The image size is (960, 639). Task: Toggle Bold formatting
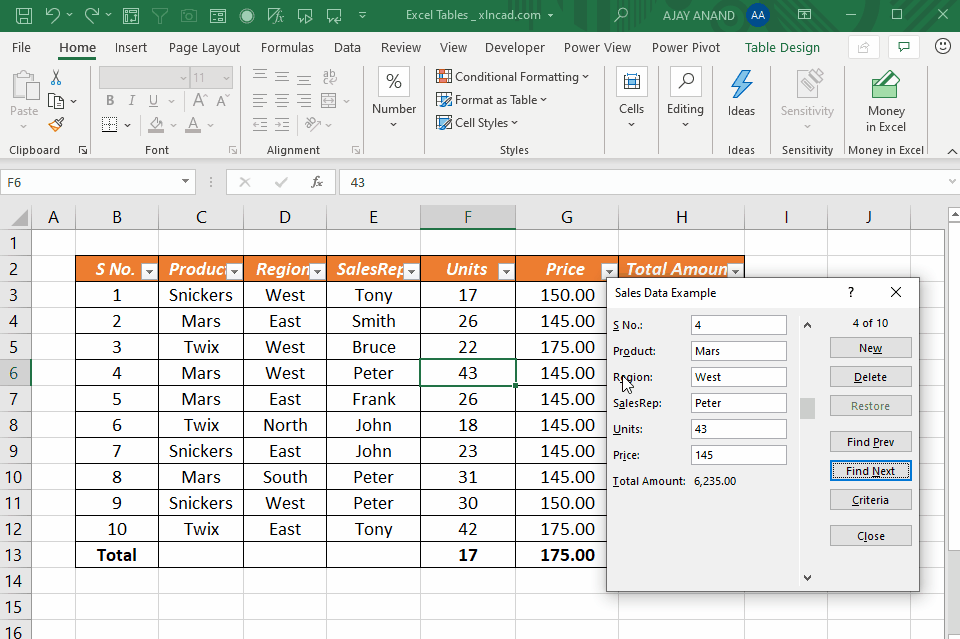tap(110, 101)
